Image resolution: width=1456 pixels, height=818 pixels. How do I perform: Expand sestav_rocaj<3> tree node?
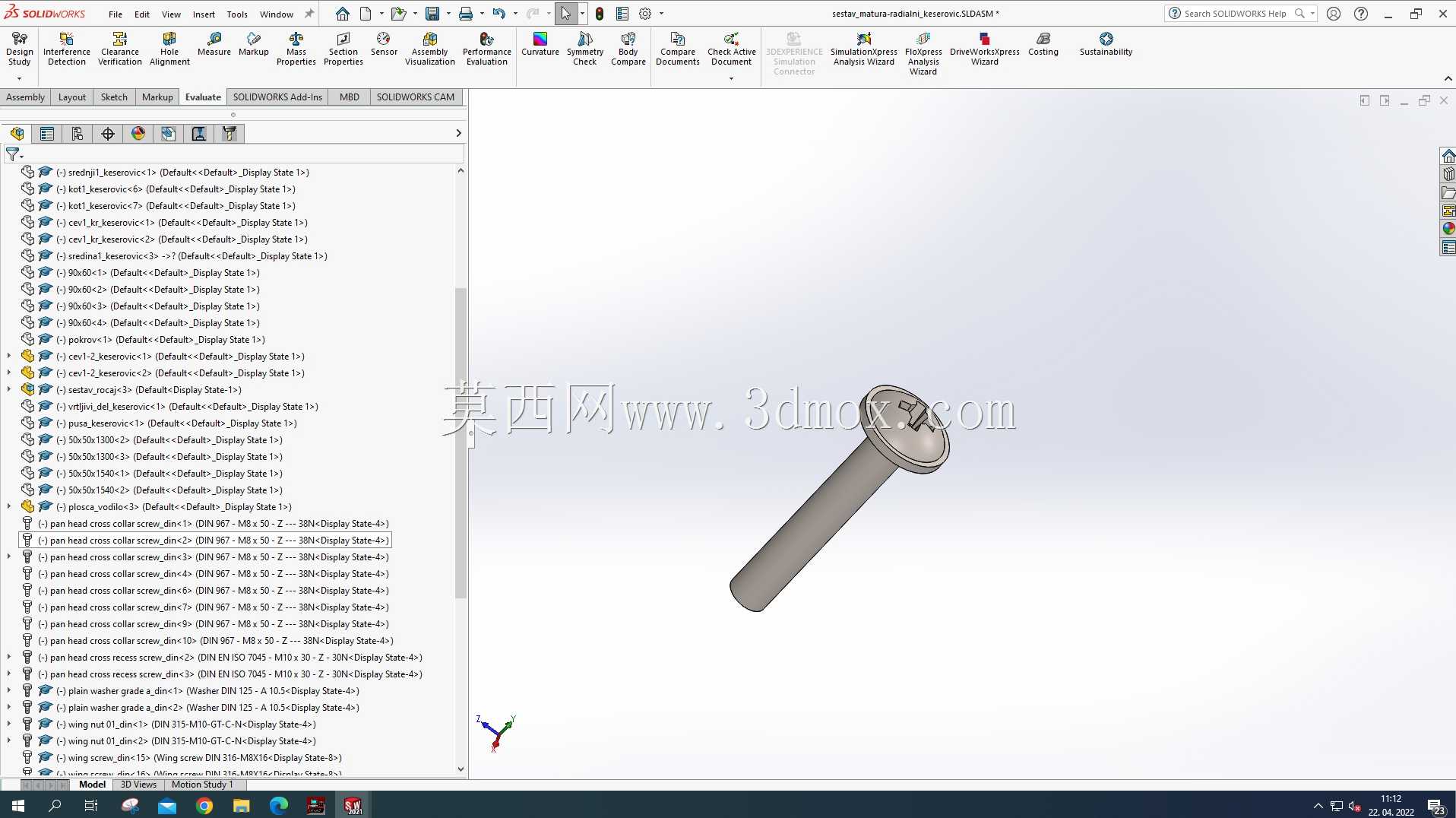[9, 389]
